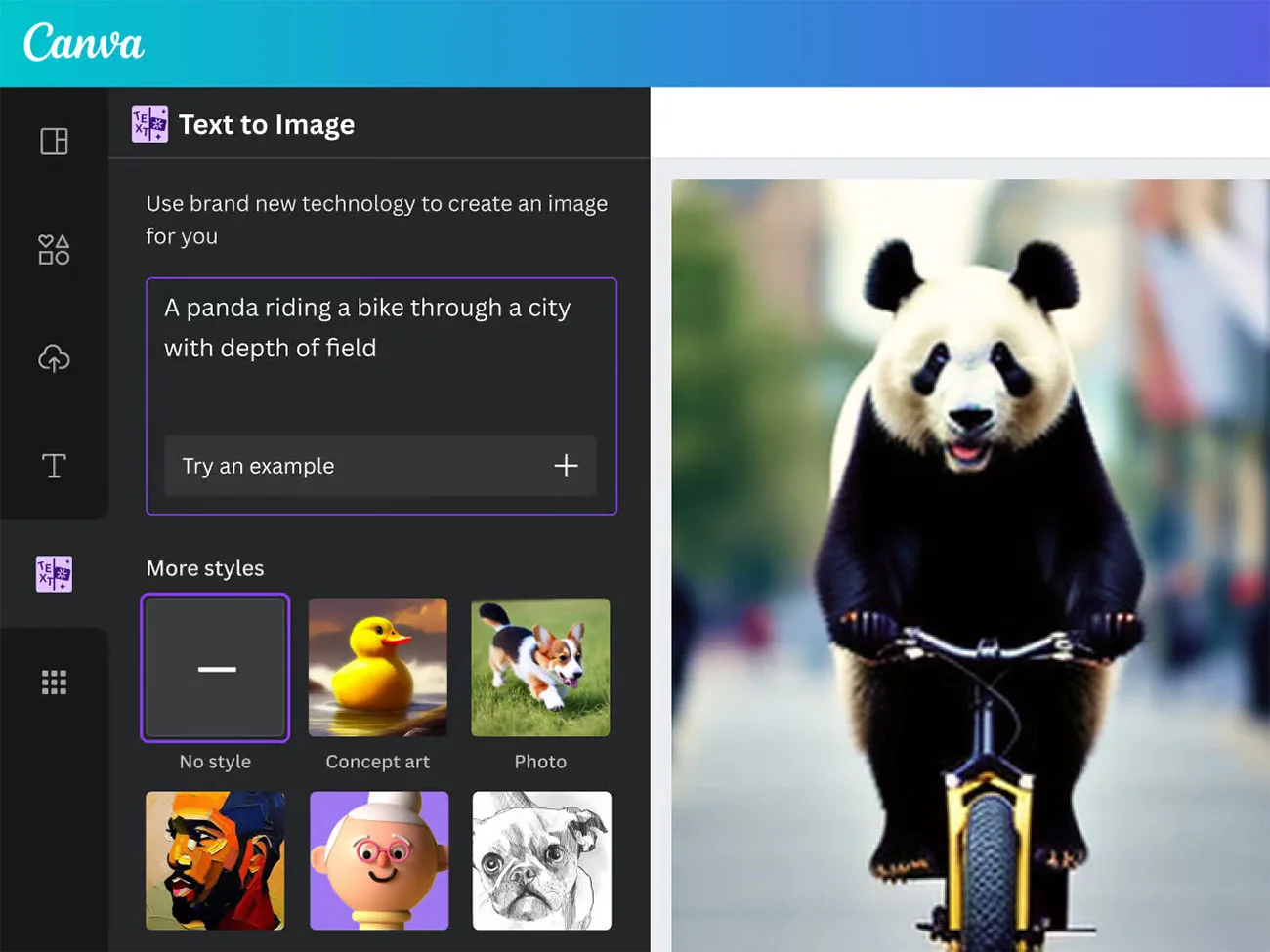Screen dimensions: 1270x952
Task: Open the Text tool in sidebar
Action: click(54, 466)
